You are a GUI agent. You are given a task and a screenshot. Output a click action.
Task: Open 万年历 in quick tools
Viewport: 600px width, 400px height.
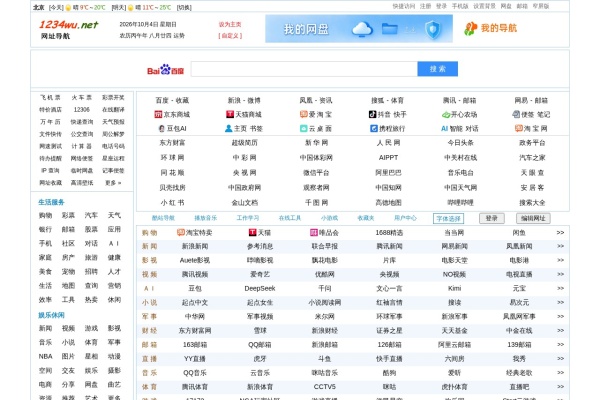(51, 122)
